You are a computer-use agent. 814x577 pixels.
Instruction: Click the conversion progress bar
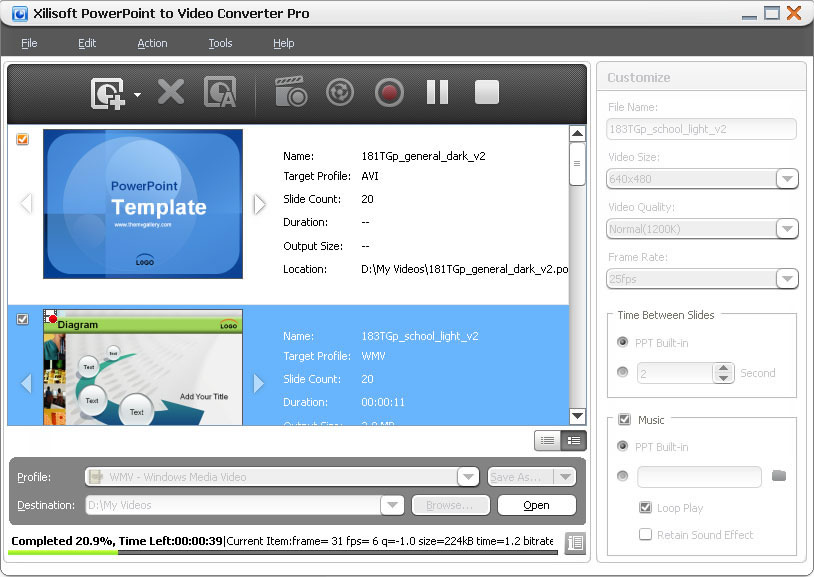tap(280, 552)
